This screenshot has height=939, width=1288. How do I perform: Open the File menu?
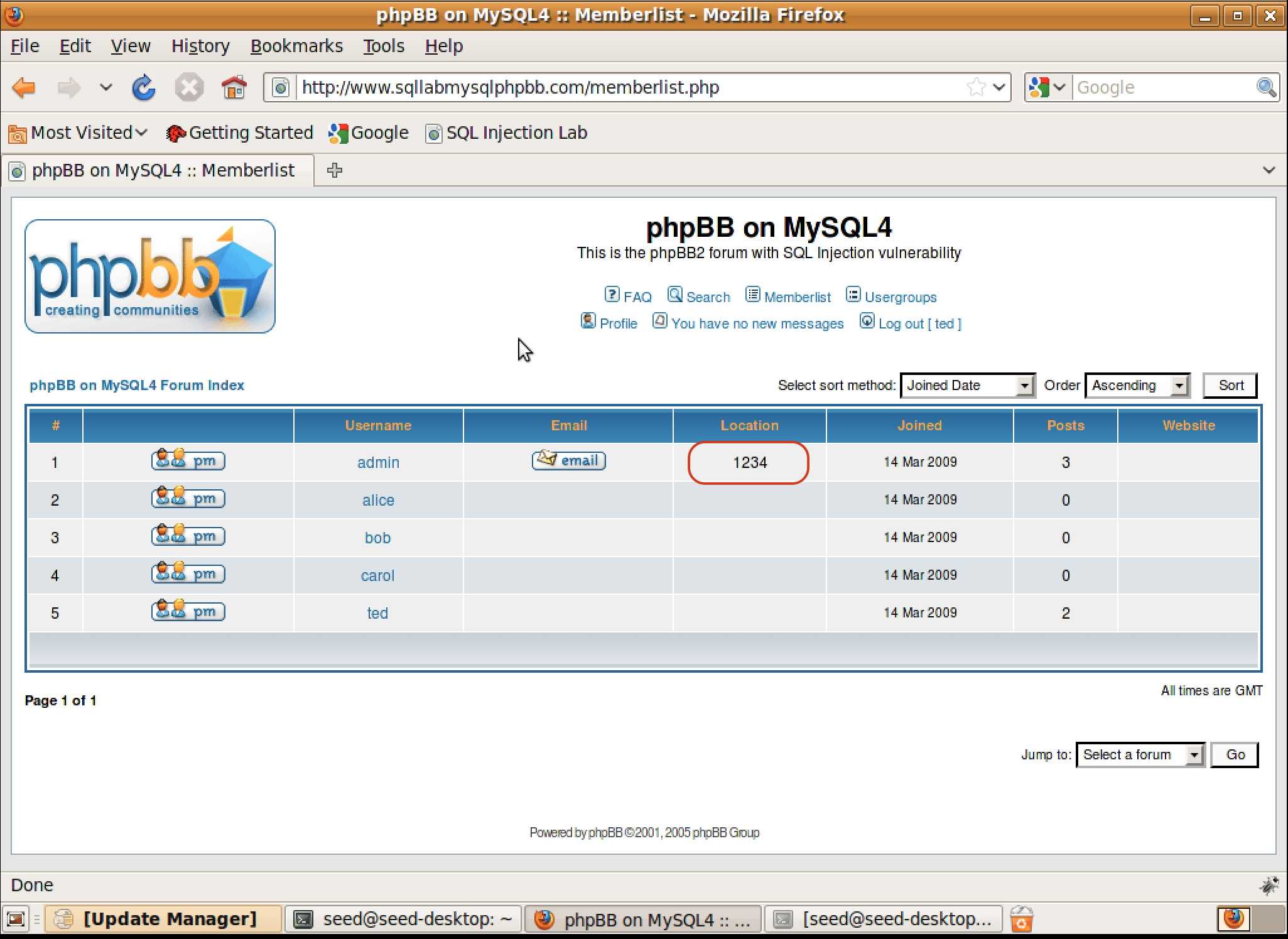pos(25,46)
